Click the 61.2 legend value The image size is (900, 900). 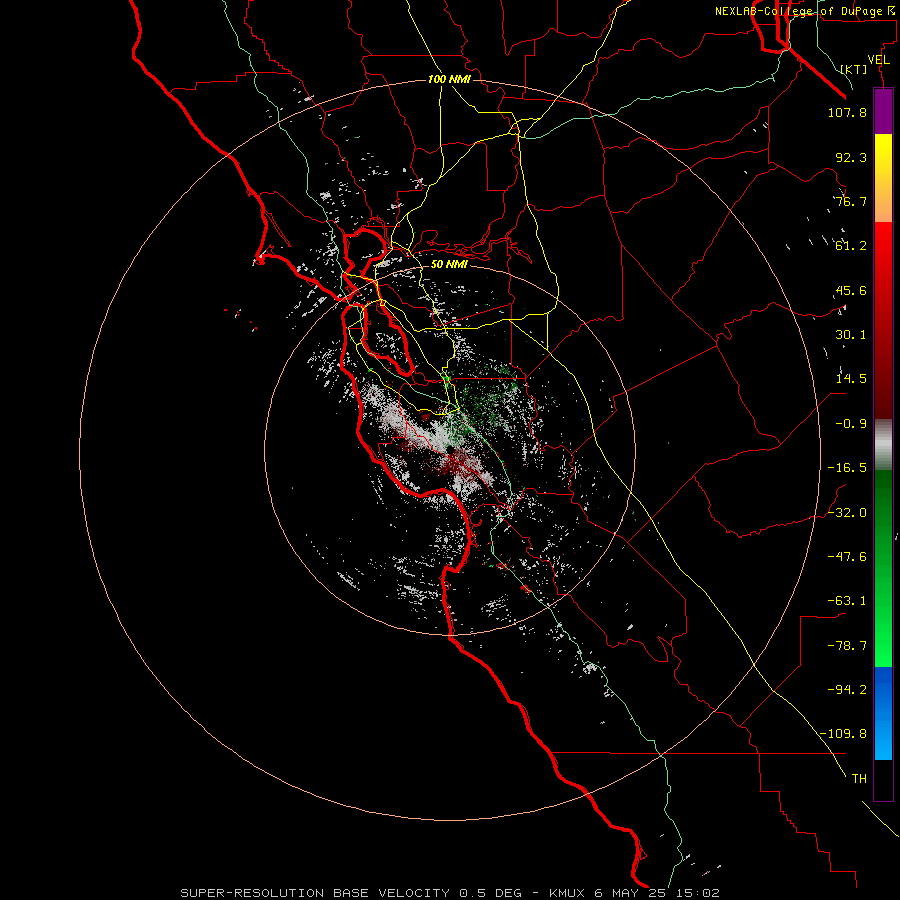pos(851,246)
